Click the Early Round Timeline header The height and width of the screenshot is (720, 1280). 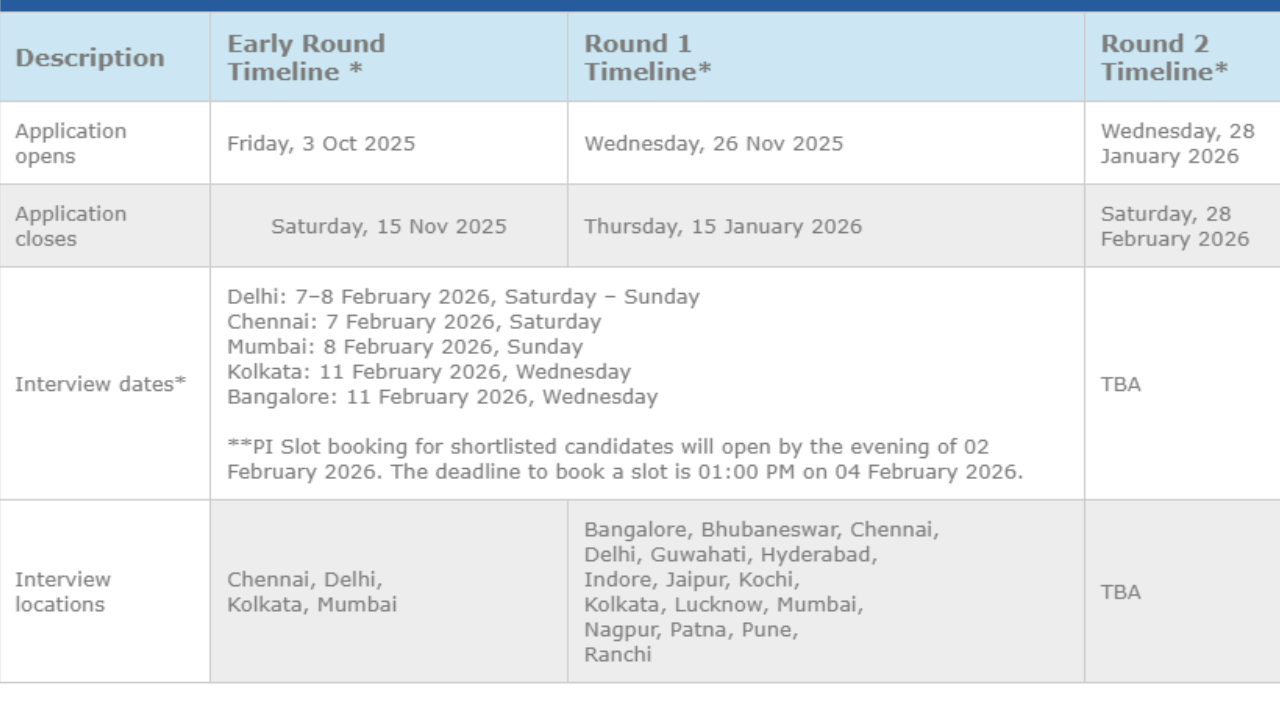[306, 58]
